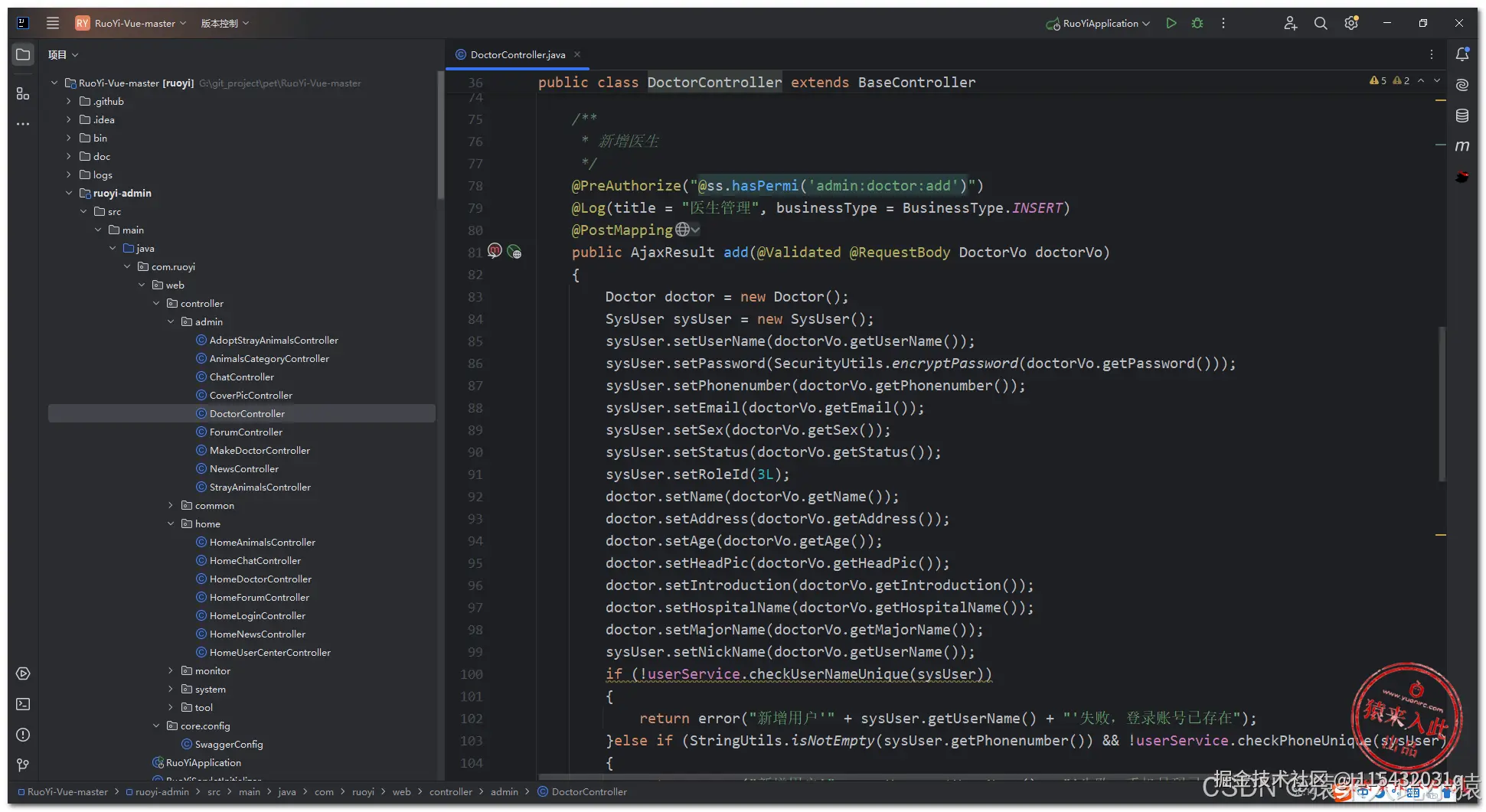The height and width of the screenshot is (812, 1486).
Task: Expand the doc folder
Action: (69, 156)
